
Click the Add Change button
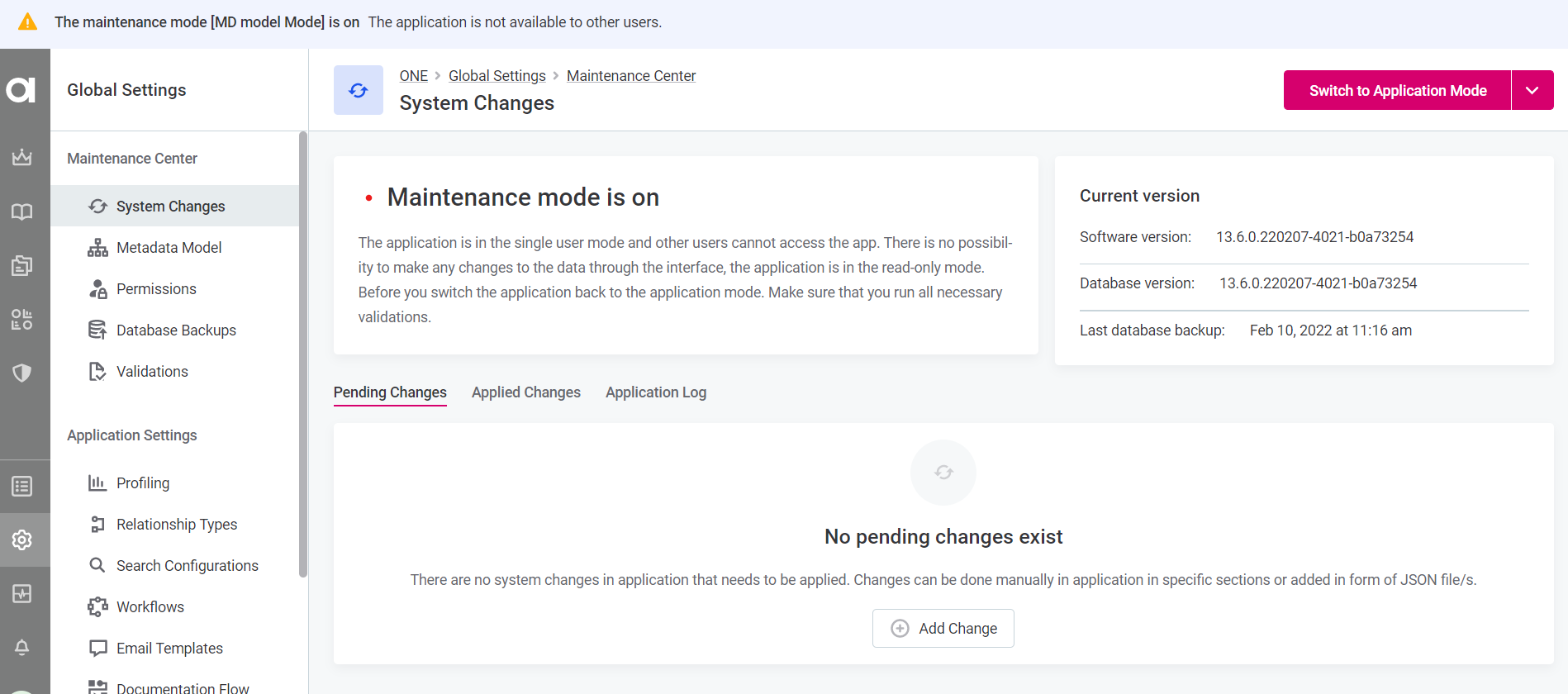pos(943,629)
